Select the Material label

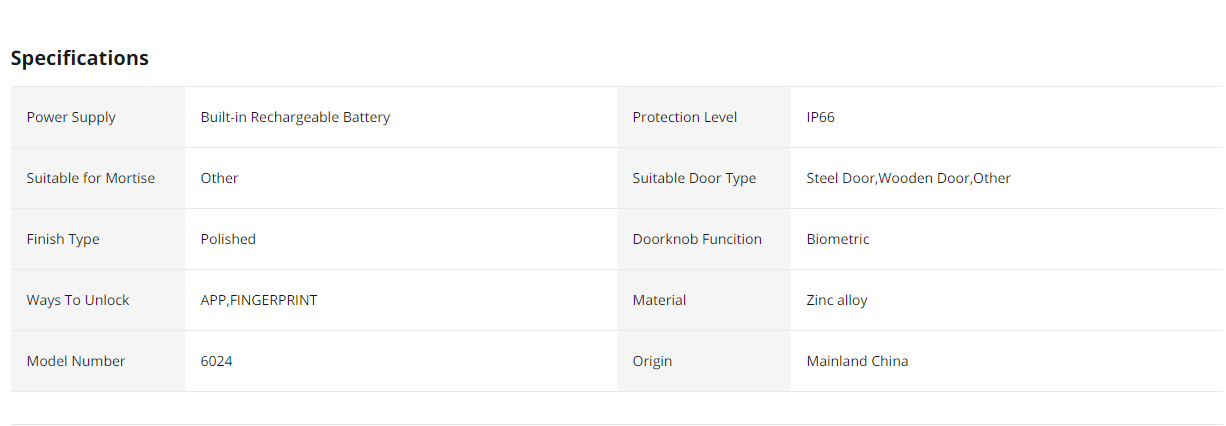tap(659, 300)
